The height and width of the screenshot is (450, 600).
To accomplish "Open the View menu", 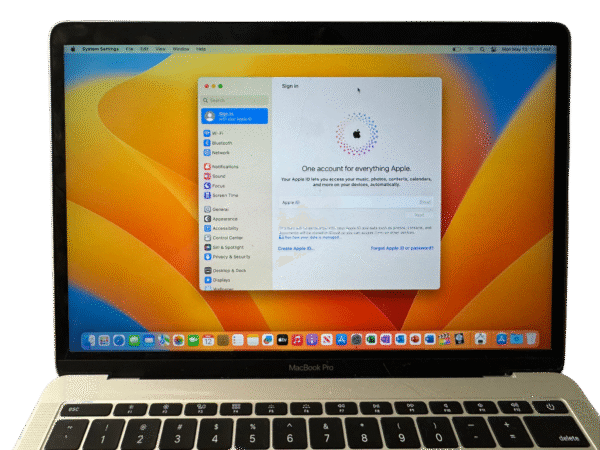I will pos(160,49).
